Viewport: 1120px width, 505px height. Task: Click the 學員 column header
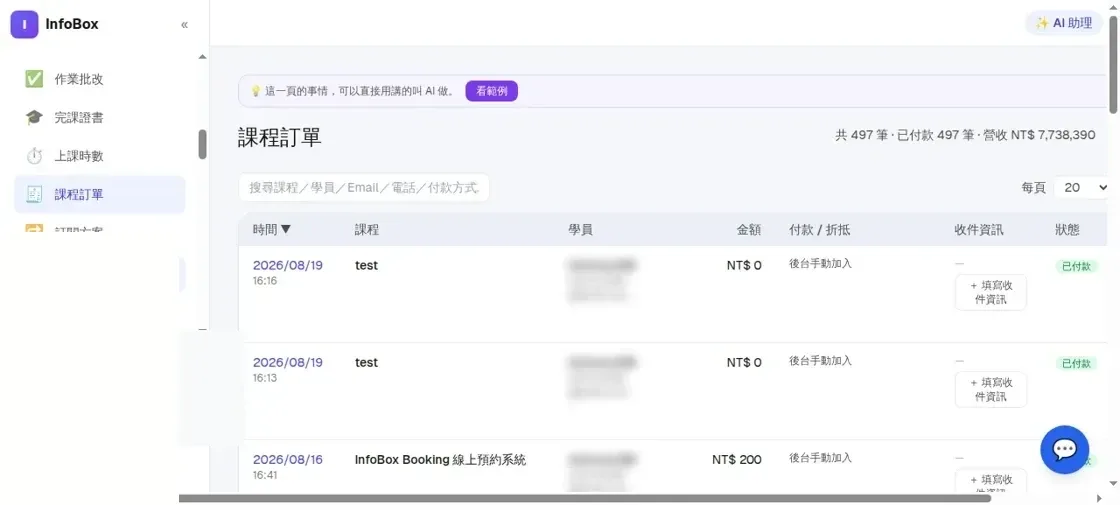point(580,230)
